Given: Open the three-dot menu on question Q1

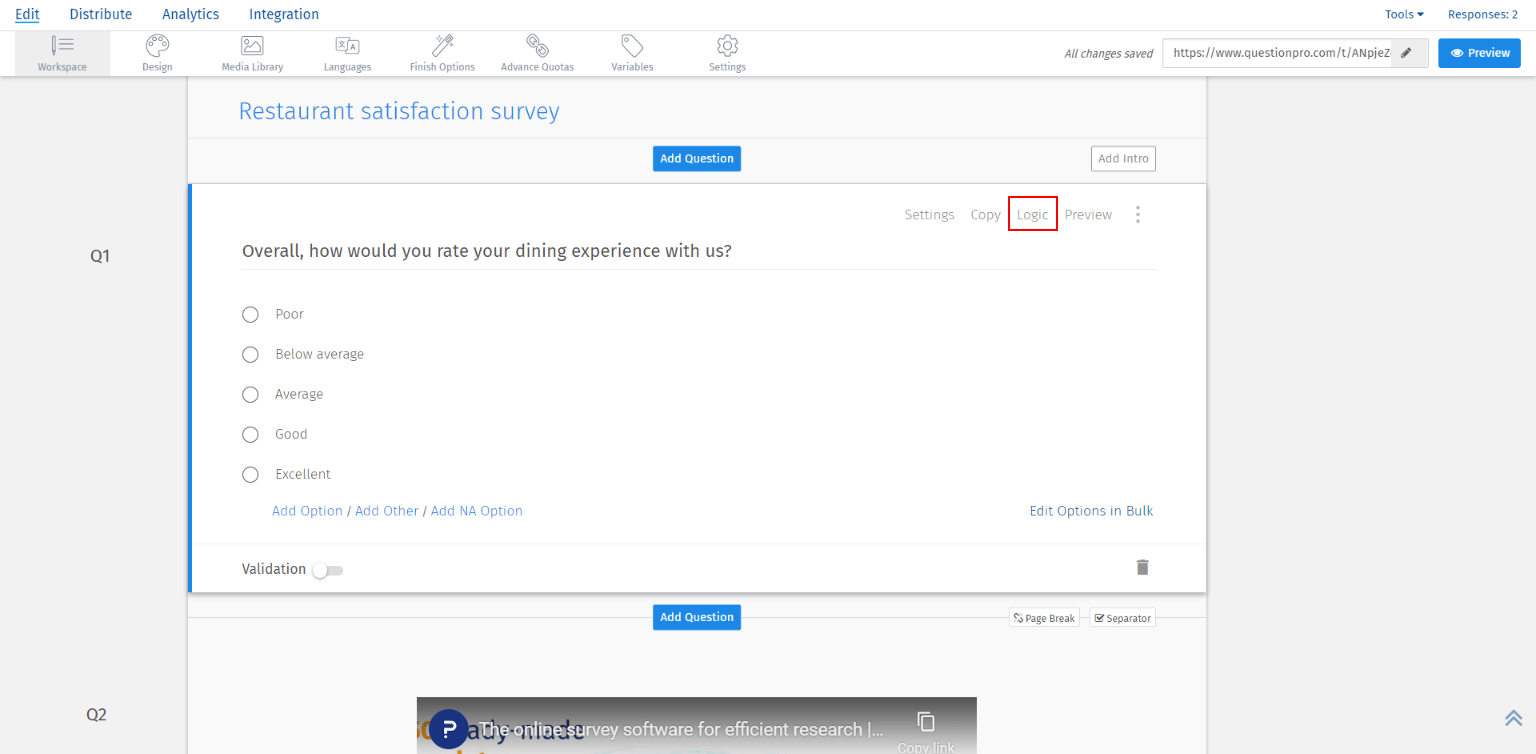Looking at the screenshot, I should point(1138,214).
